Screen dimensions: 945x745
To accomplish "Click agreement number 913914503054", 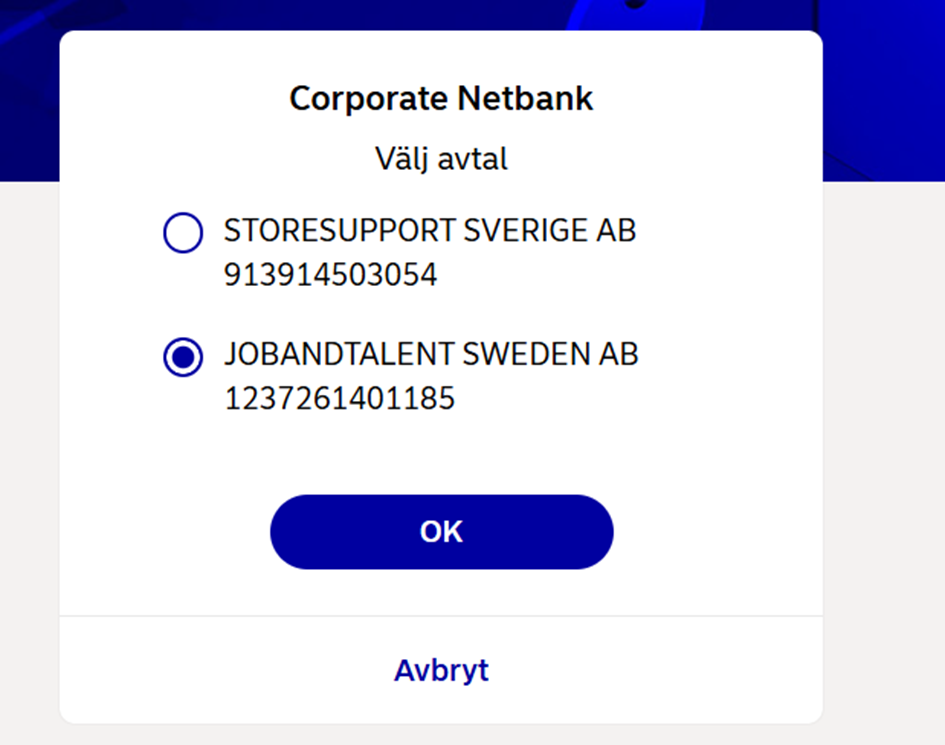I will click(331, 275).
